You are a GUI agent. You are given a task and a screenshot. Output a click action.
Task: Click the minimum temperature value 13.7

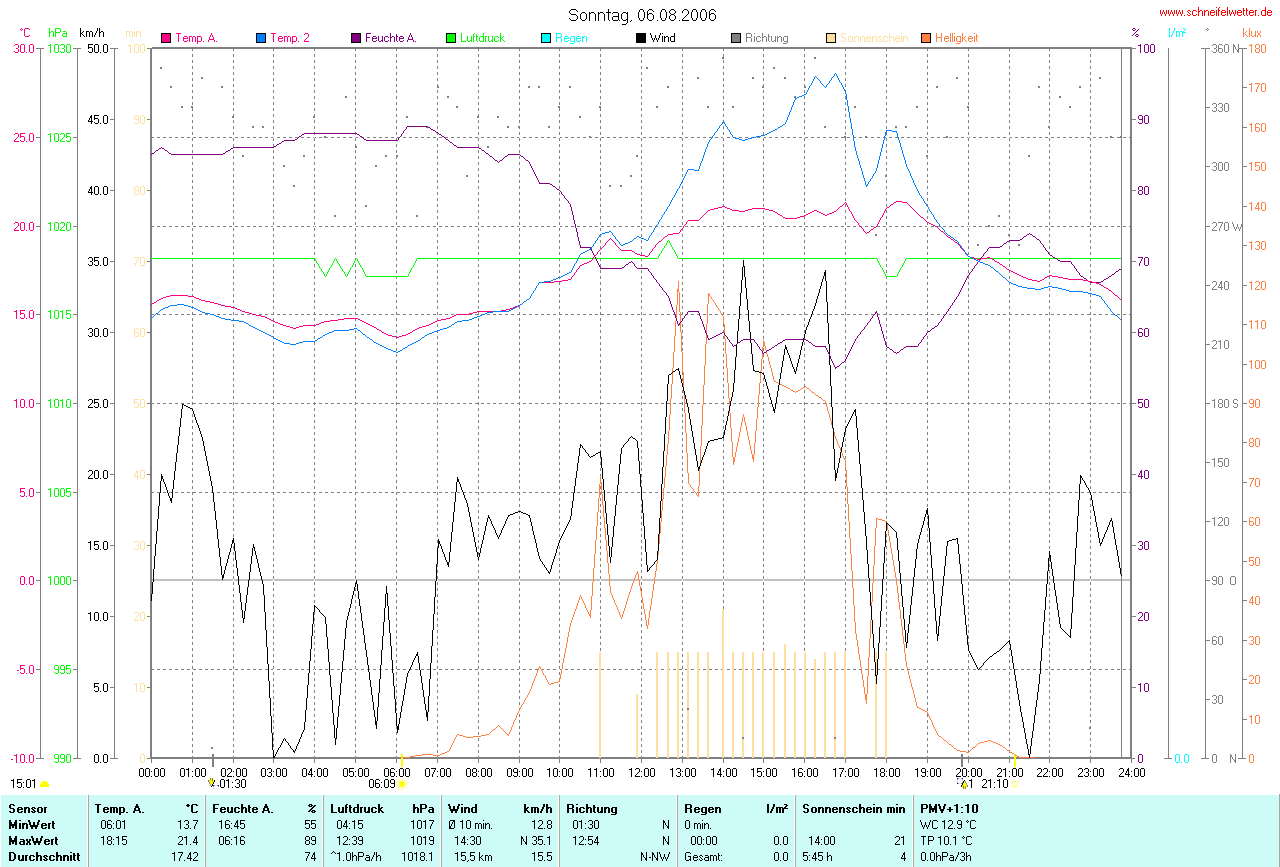(x=187, y=825)
